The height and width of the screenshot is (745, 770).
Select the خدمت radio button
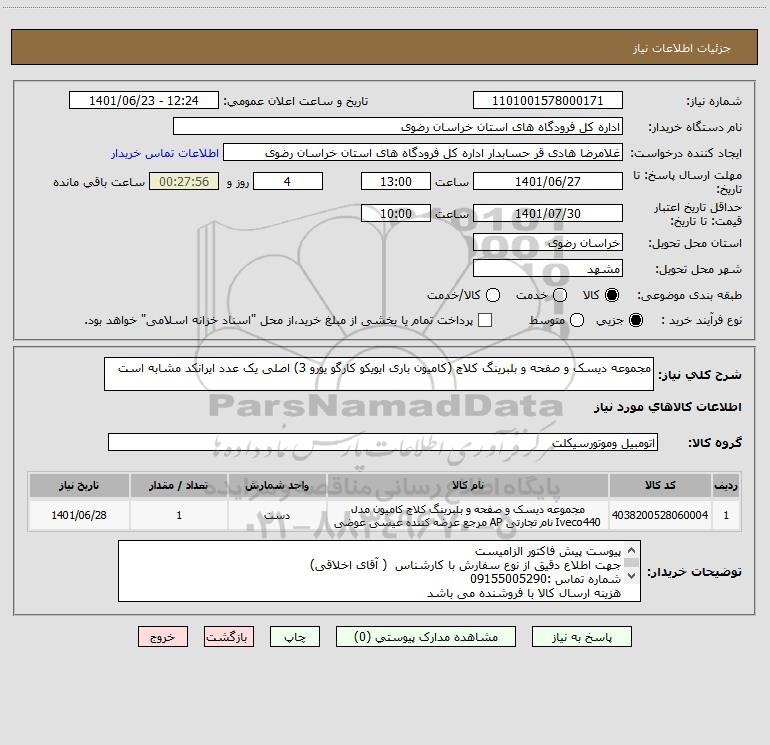(x=560, y=295)
